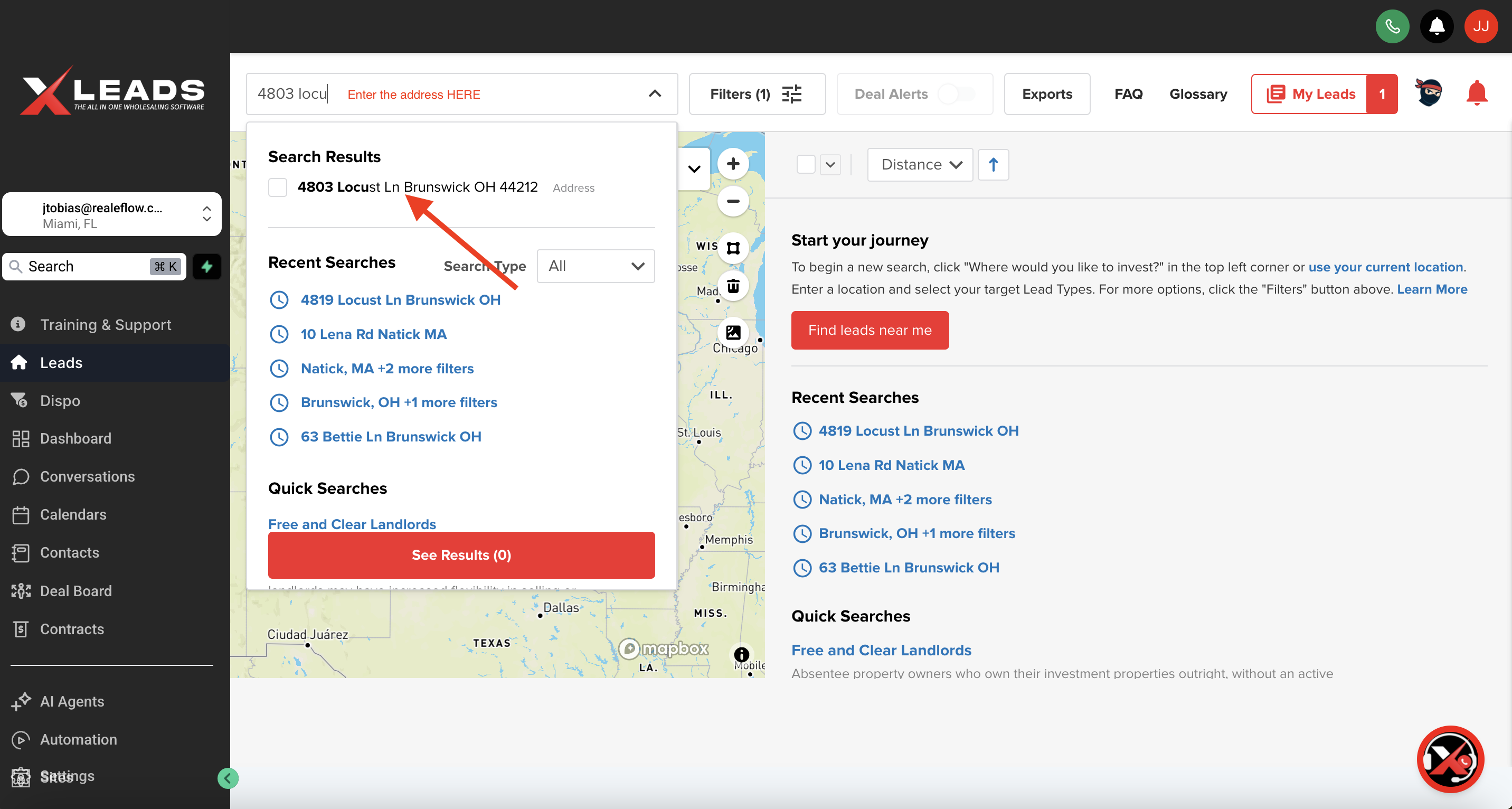This screenshot has height=809, width=1512.
Task: Select the draw area map tool
Action: [x=733, y=248]
